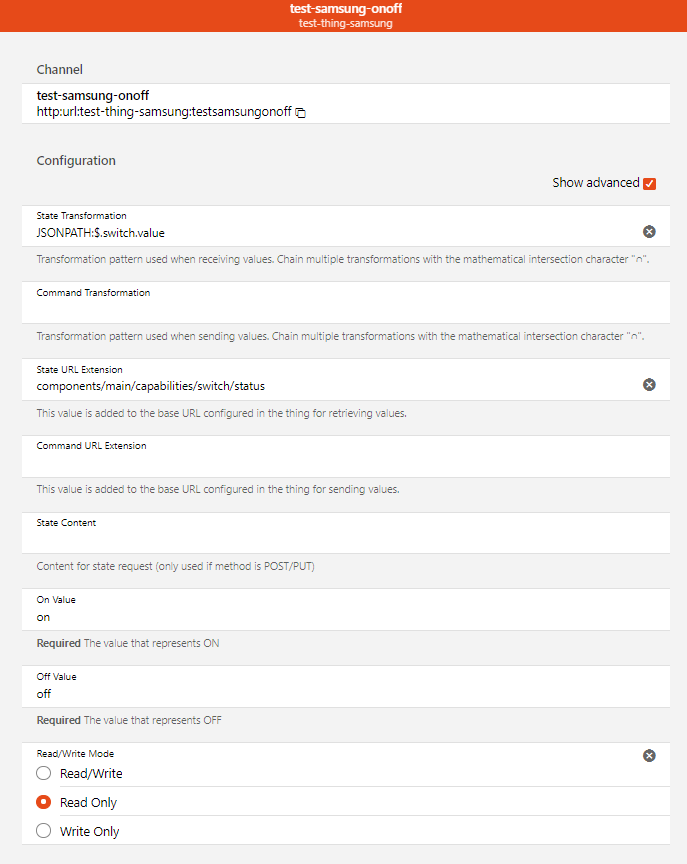
Task: Click the State URL Extension field
Action: tap(330, 385)
